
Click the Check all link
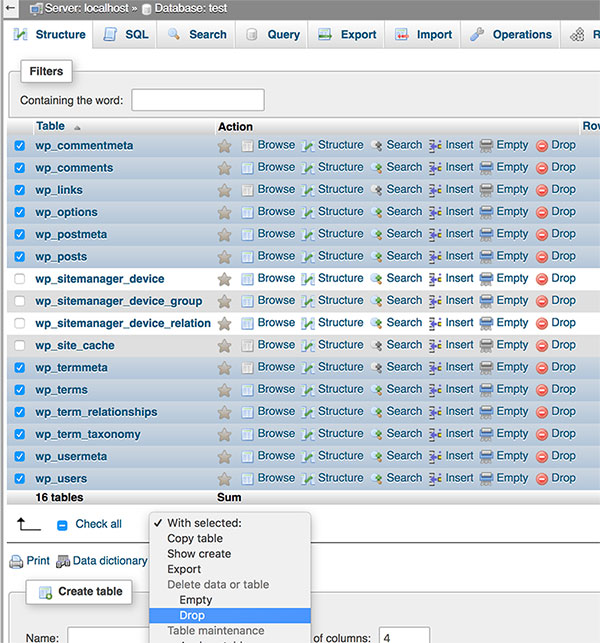pyautogui.click(x=98, y=524)
